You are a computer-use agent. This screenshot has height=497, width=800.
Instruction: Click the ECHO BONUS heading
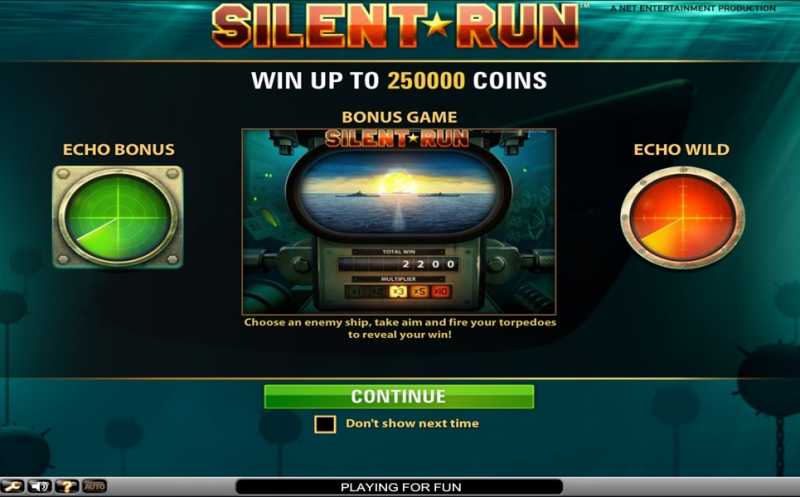[118, 150]
